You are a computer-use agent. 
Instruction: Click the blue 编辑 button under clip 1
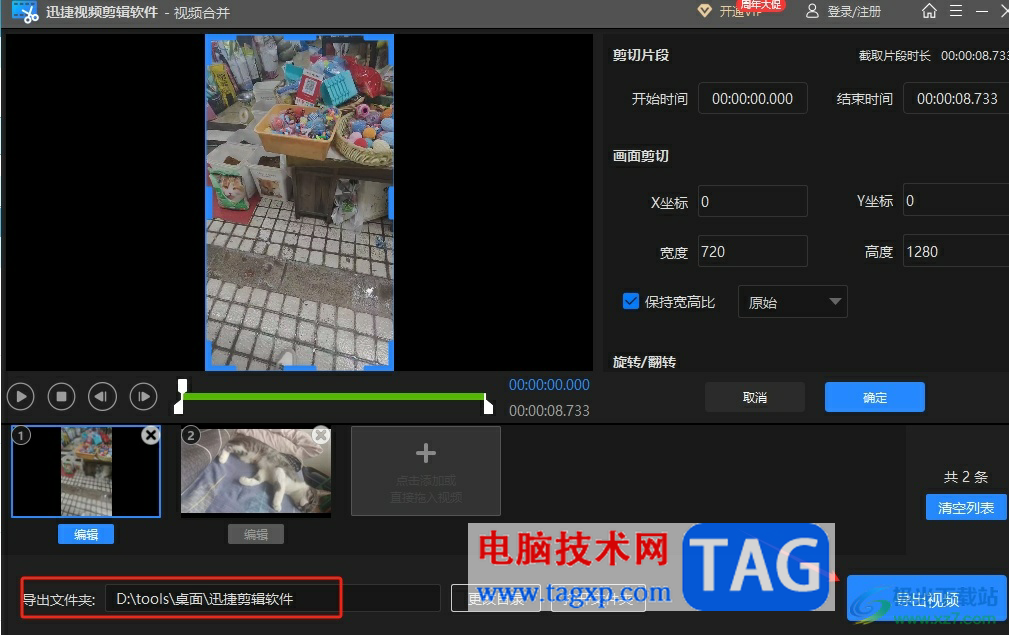pyautogui.click(x=86, y=534)
